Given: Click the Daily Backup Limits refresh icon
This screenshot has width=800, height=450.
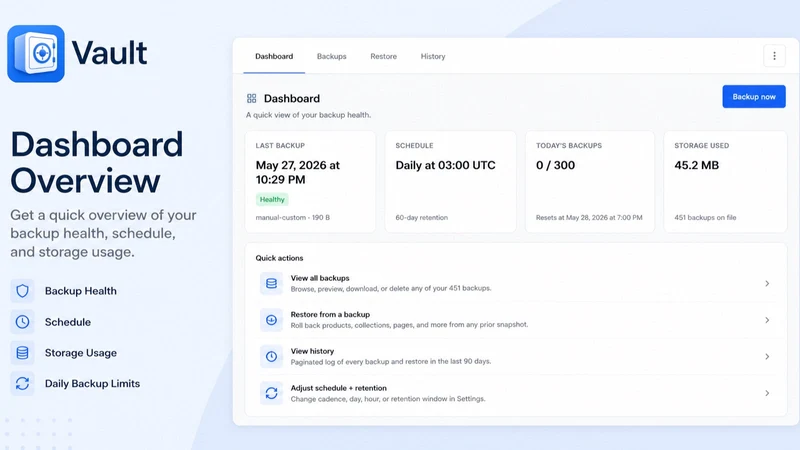Looking at the screenshot, I should coord(22,384).
